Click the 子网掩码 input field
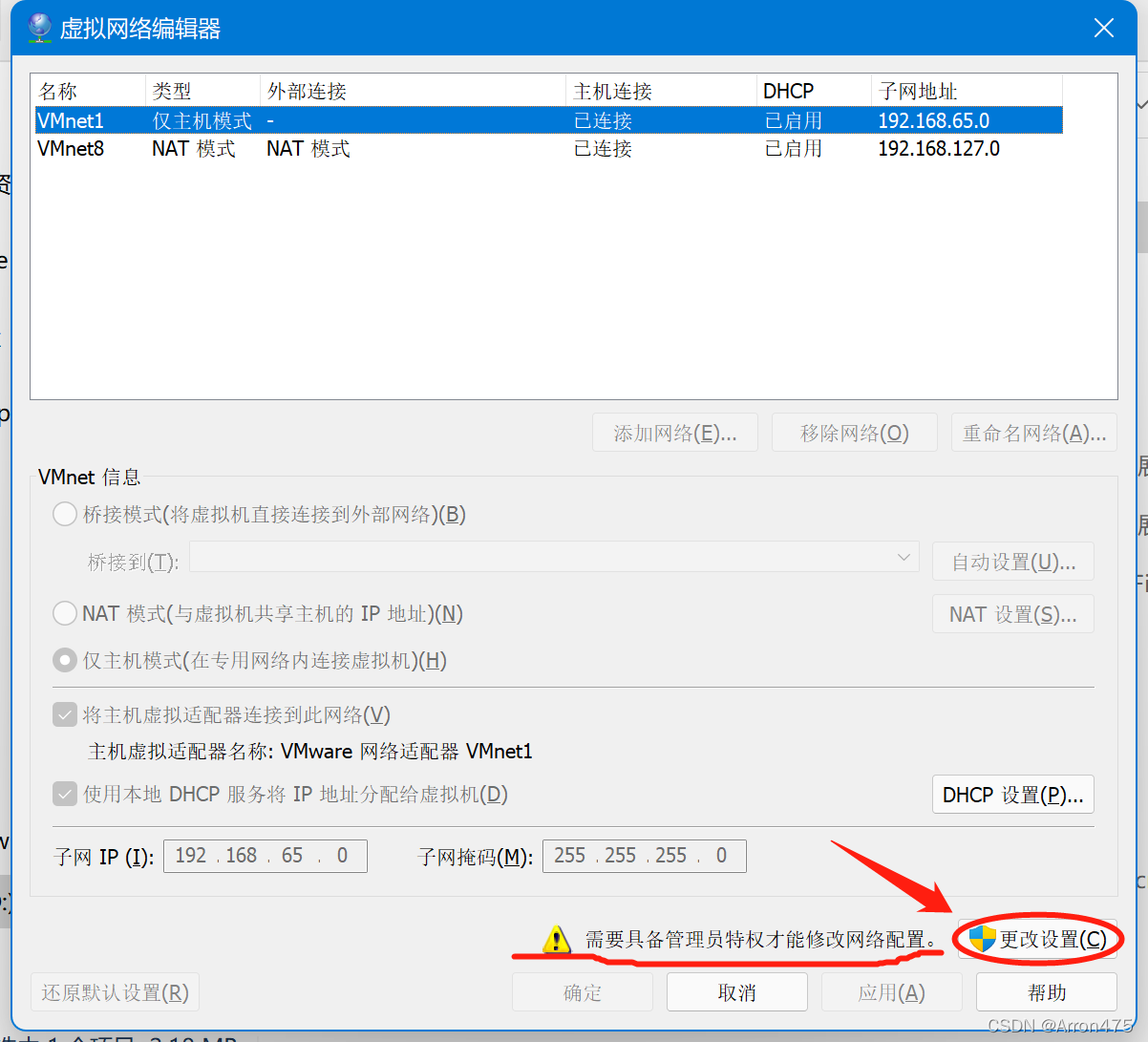 point(645,856)
